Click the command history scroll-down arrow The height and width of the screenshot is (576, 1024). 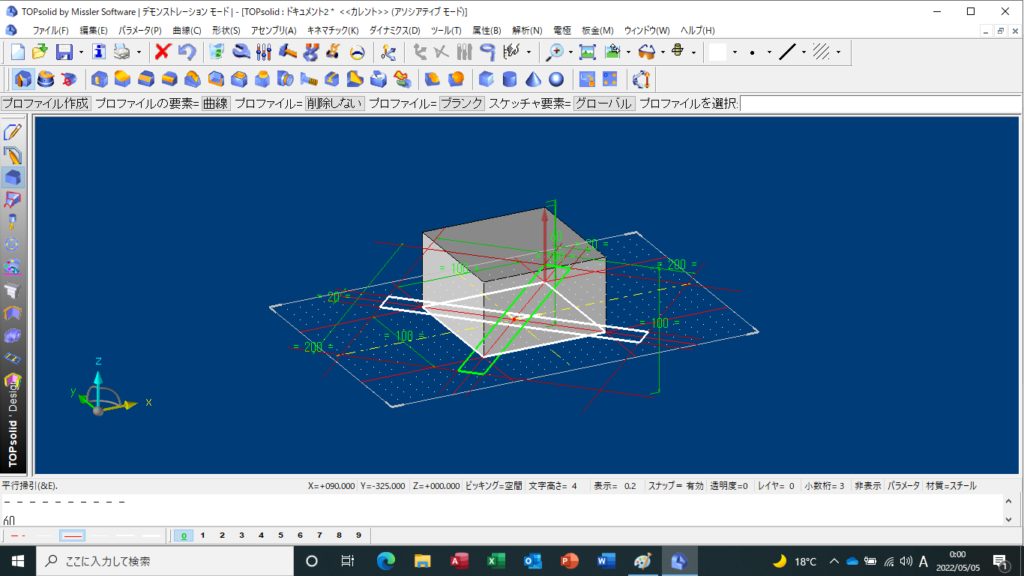click(1009, 519)
